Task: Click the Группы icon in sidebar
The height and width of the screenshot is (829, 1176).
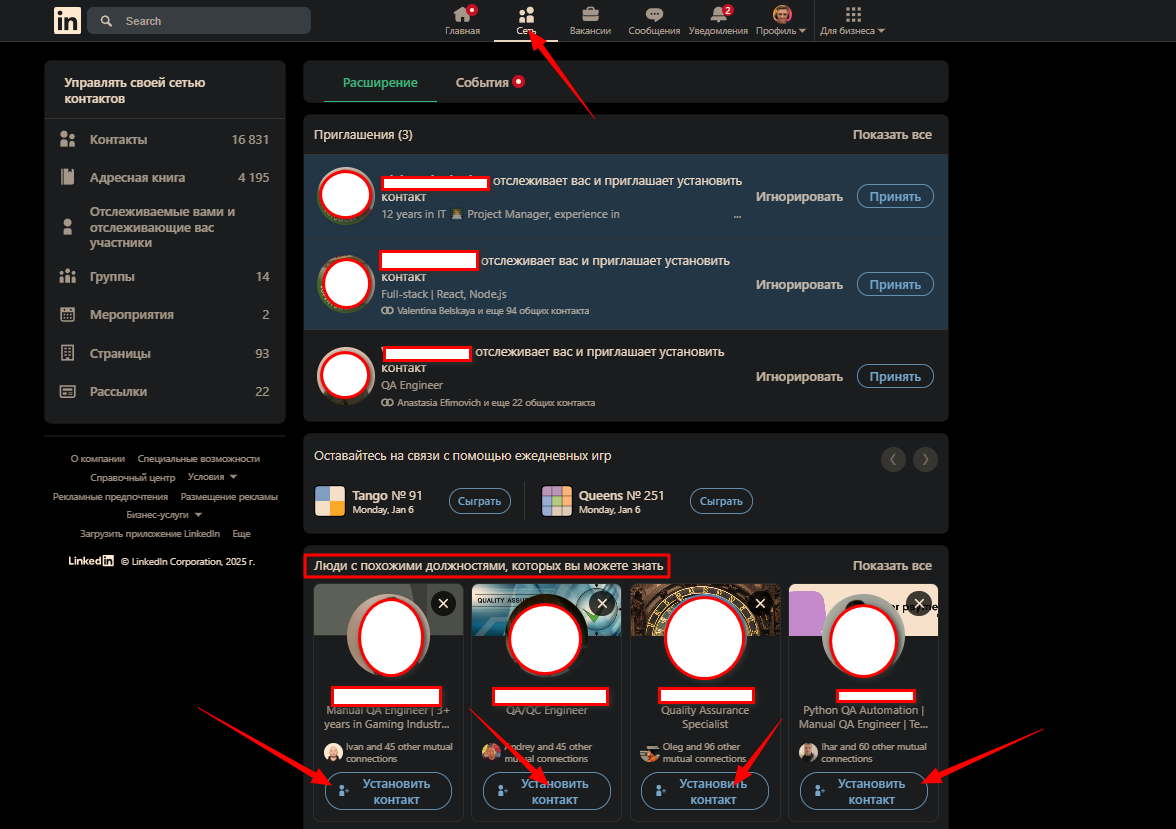Action: coord(68,276)
